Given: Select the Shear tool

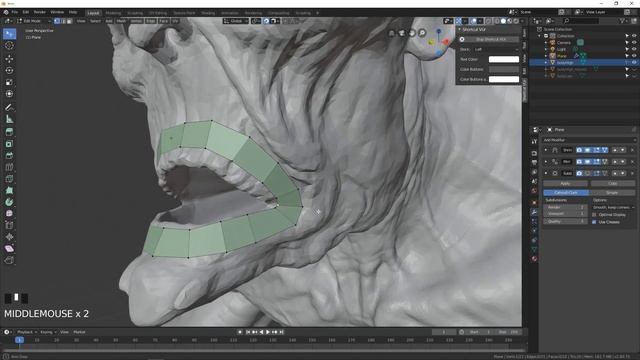Looking at the screenshot, I should coord(9,249).
